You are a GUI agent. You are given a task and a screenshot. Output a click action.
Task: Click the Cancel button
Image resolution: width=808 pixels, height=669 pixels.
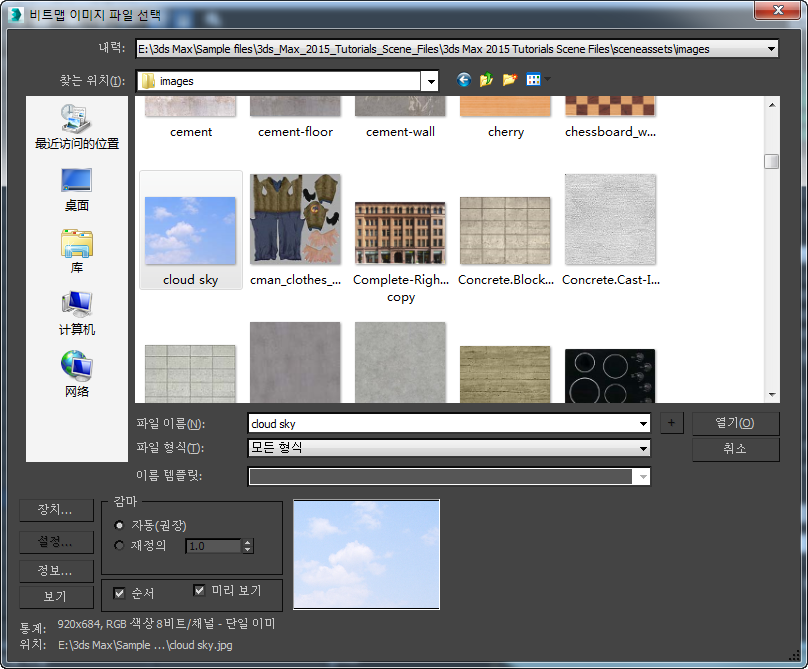(x=735, y=449)
